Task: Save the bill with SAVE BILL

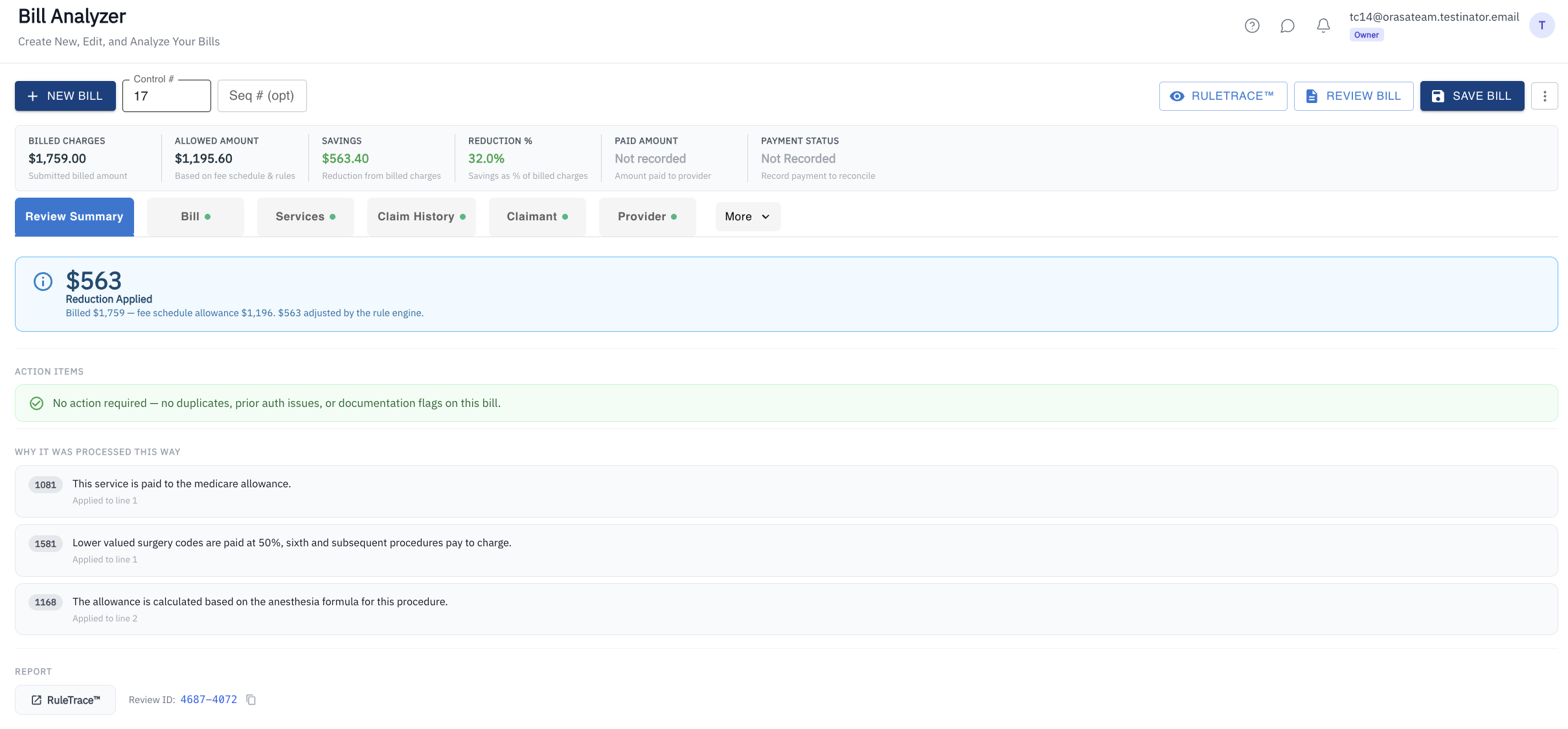Action: click(x=1472, y=96)
